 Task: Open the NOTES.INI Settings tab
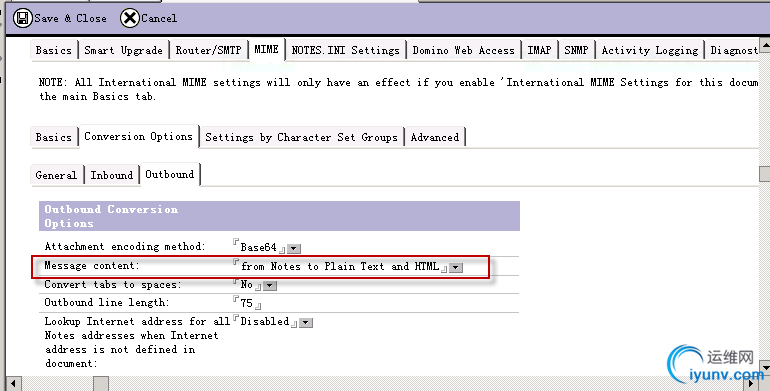345,50
